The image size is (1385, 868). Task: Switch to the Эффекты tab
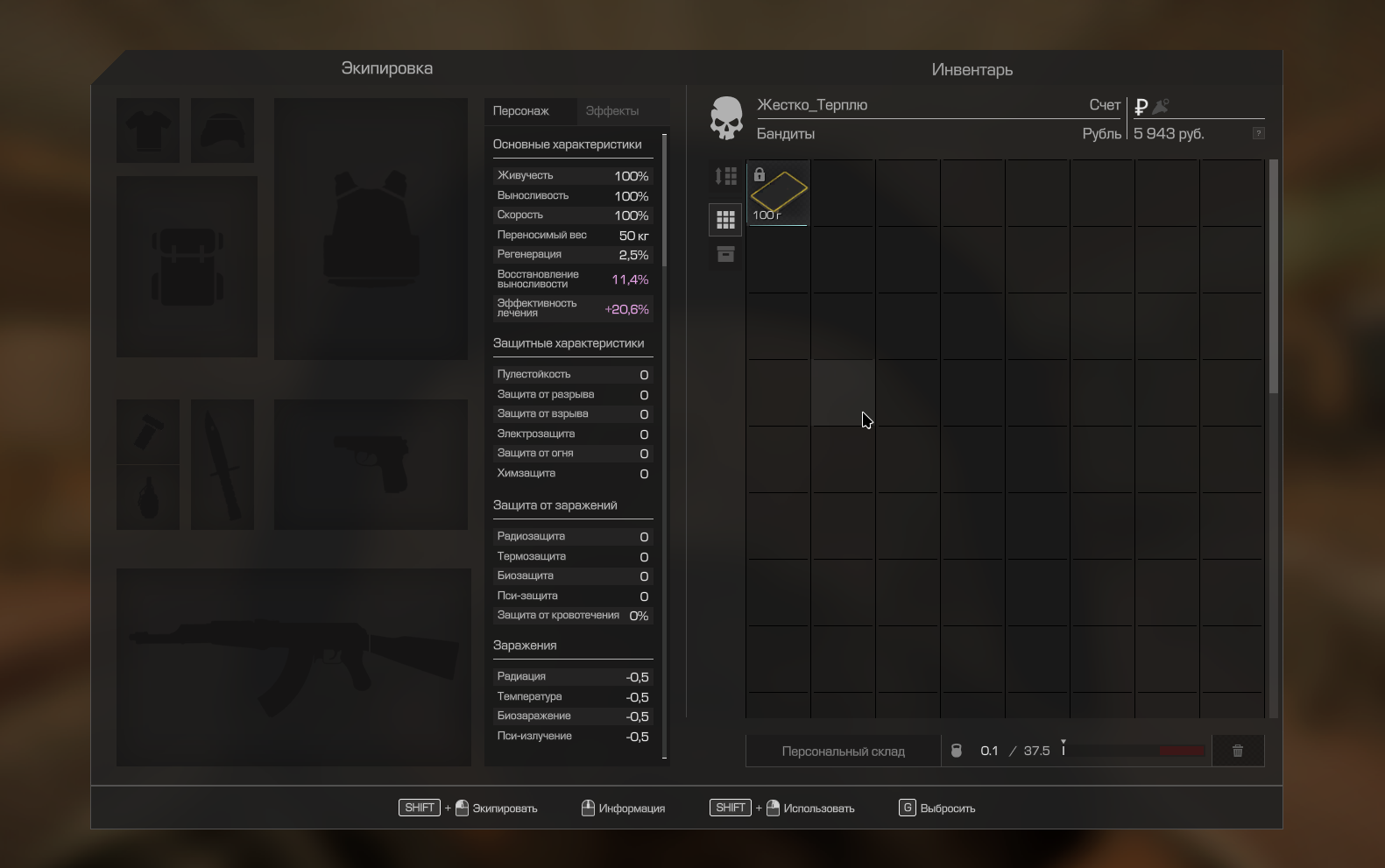click(611, 111)
